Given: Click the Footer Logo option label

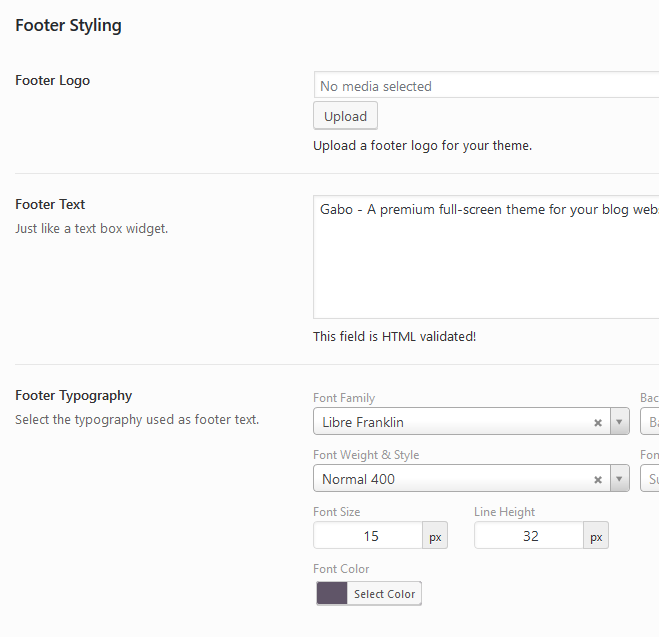Looking at the screenshot, I should (x=52, y=81).
